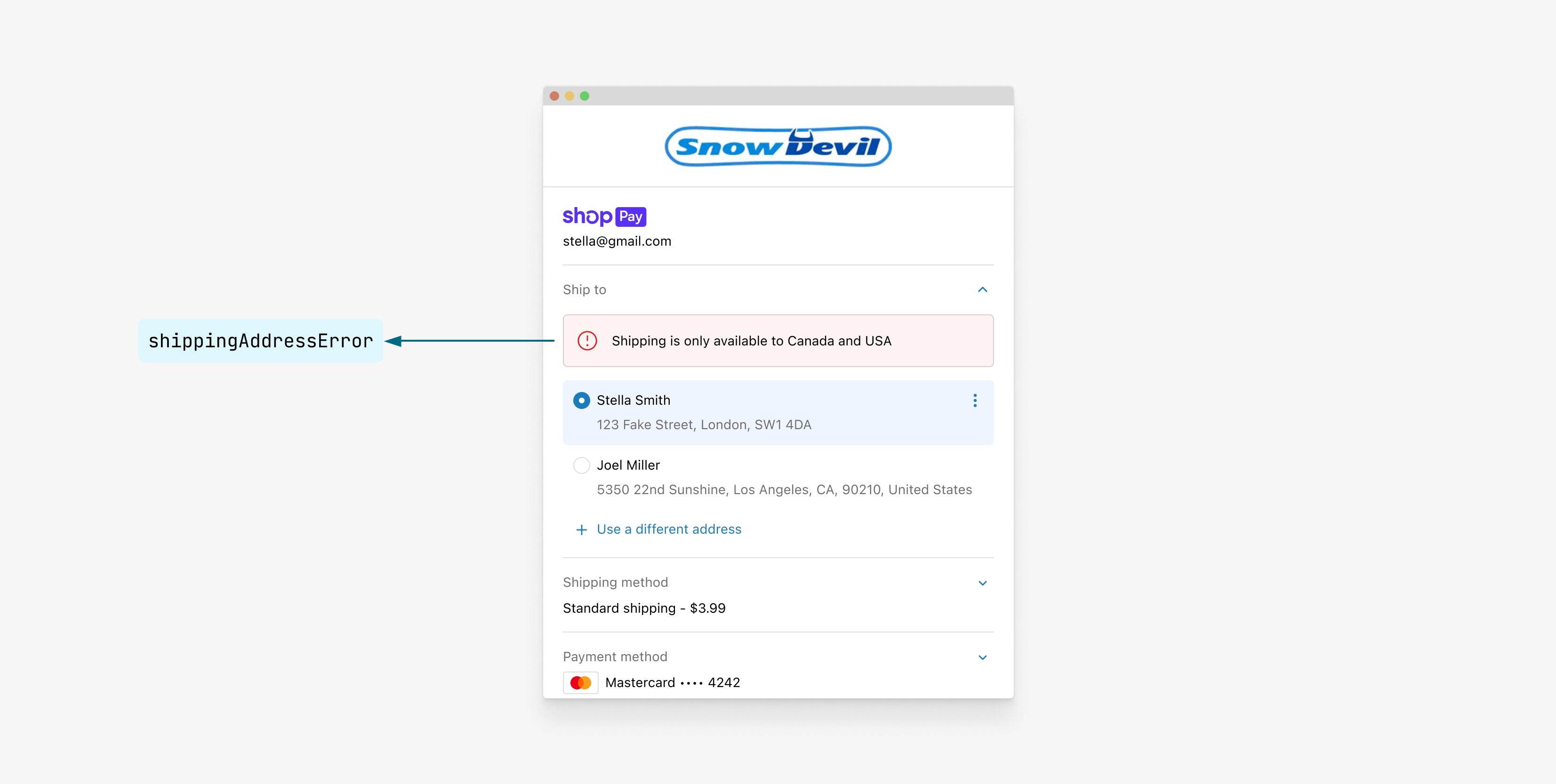Click the red shipping error alert icon
Image resolution: width=1556 pixels, height=784 pixels.
(588, 341)
